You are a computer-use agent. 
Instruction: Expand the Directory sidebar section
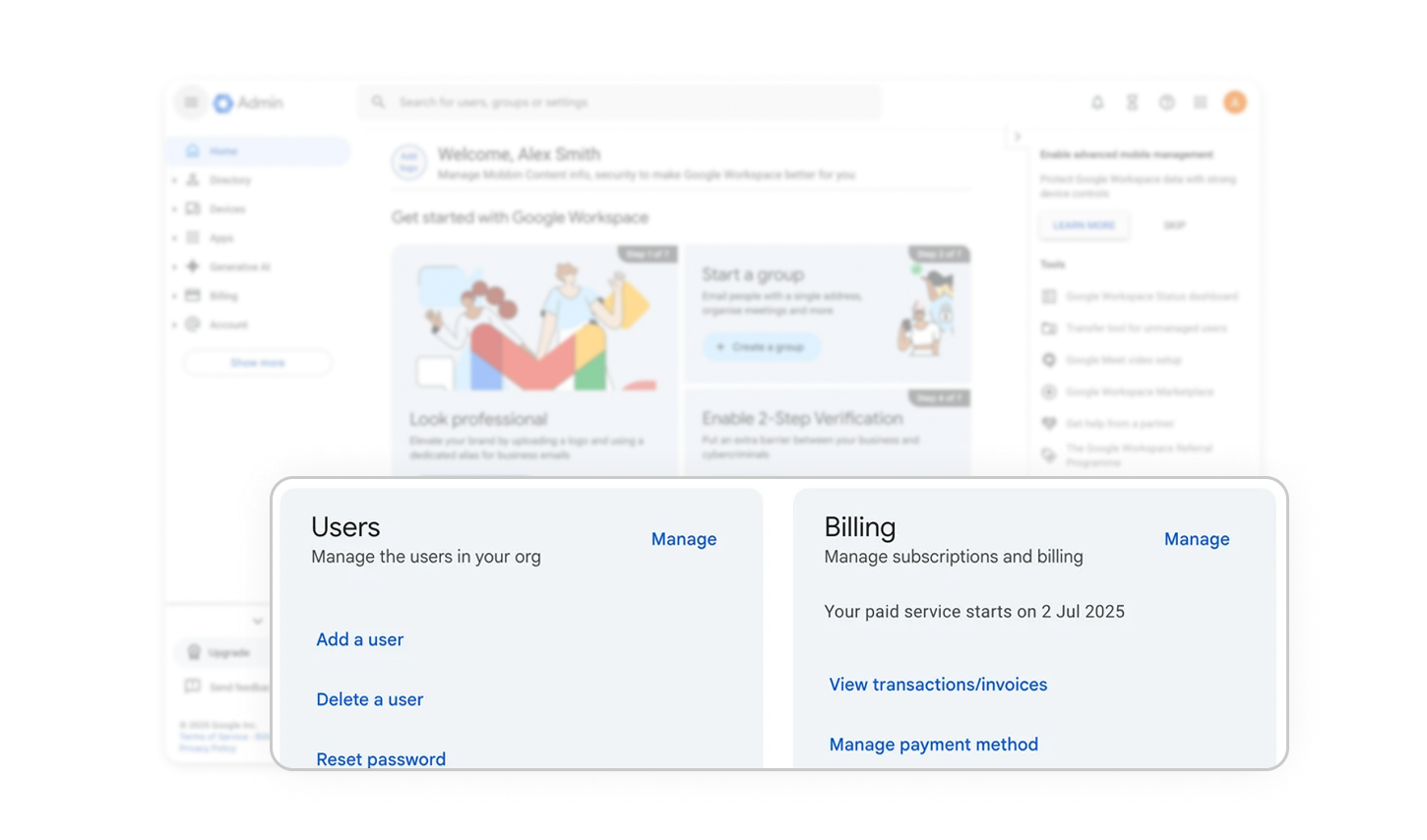174,180
